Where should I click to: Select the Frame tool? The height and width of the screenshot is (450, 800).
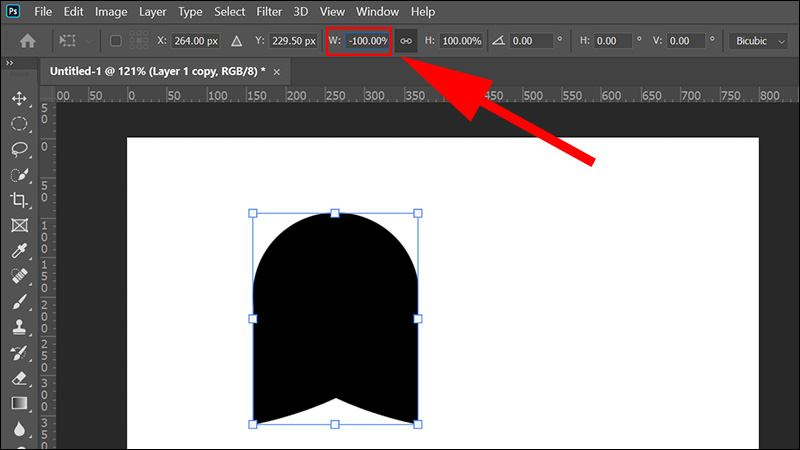tap(19, 226)
